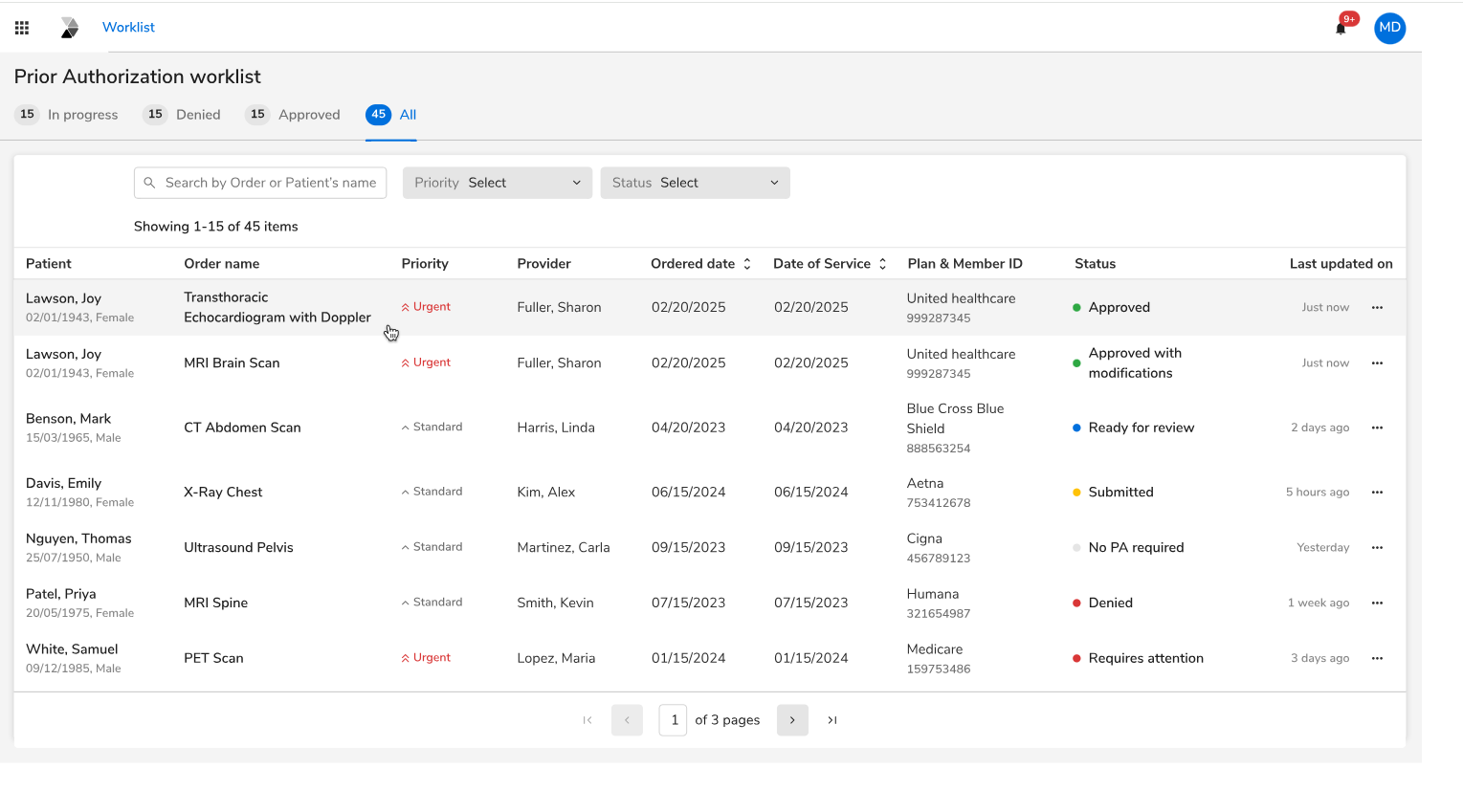Switch to the In progress tab

67,115
